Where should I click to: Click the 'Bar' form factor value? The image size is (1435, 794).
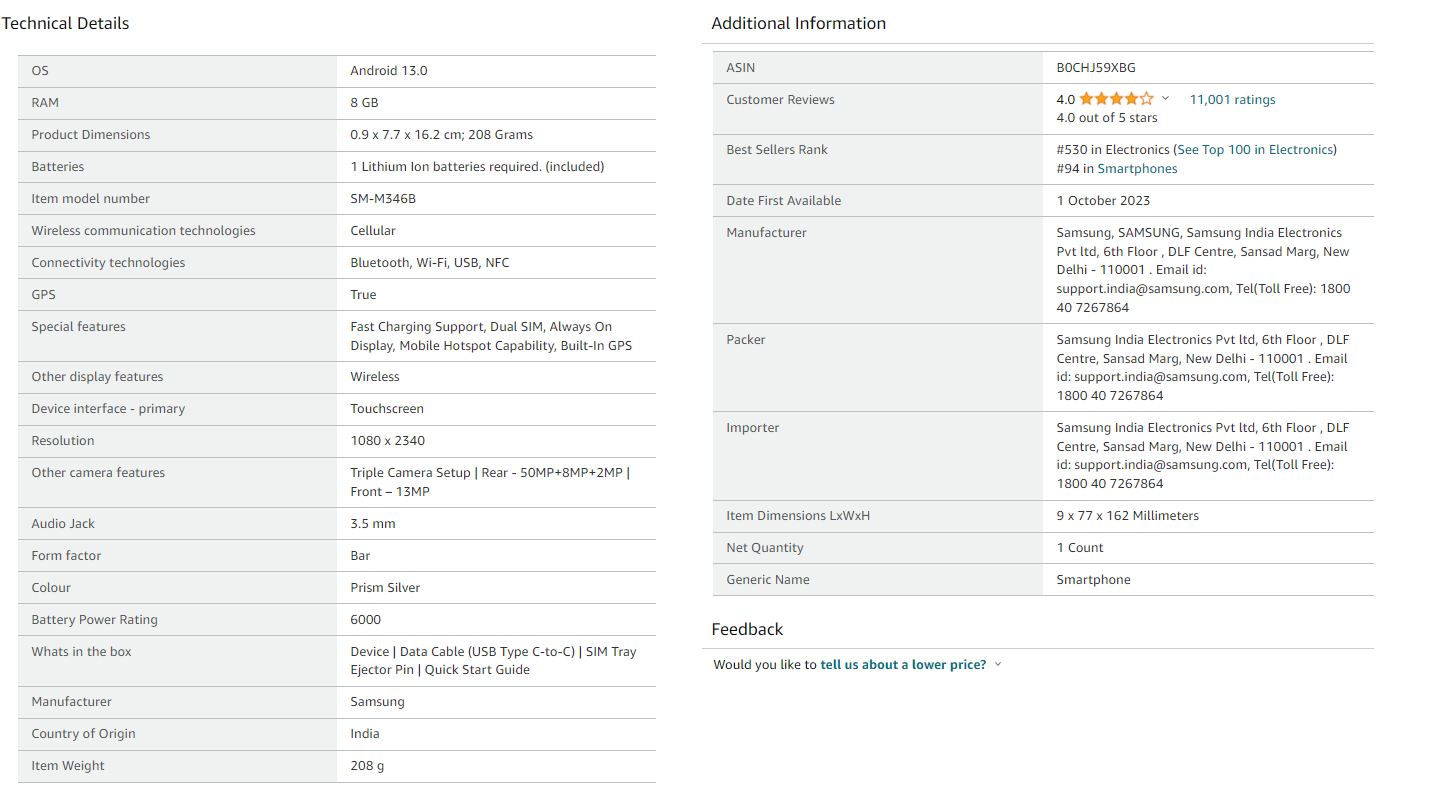coord(360,556)
